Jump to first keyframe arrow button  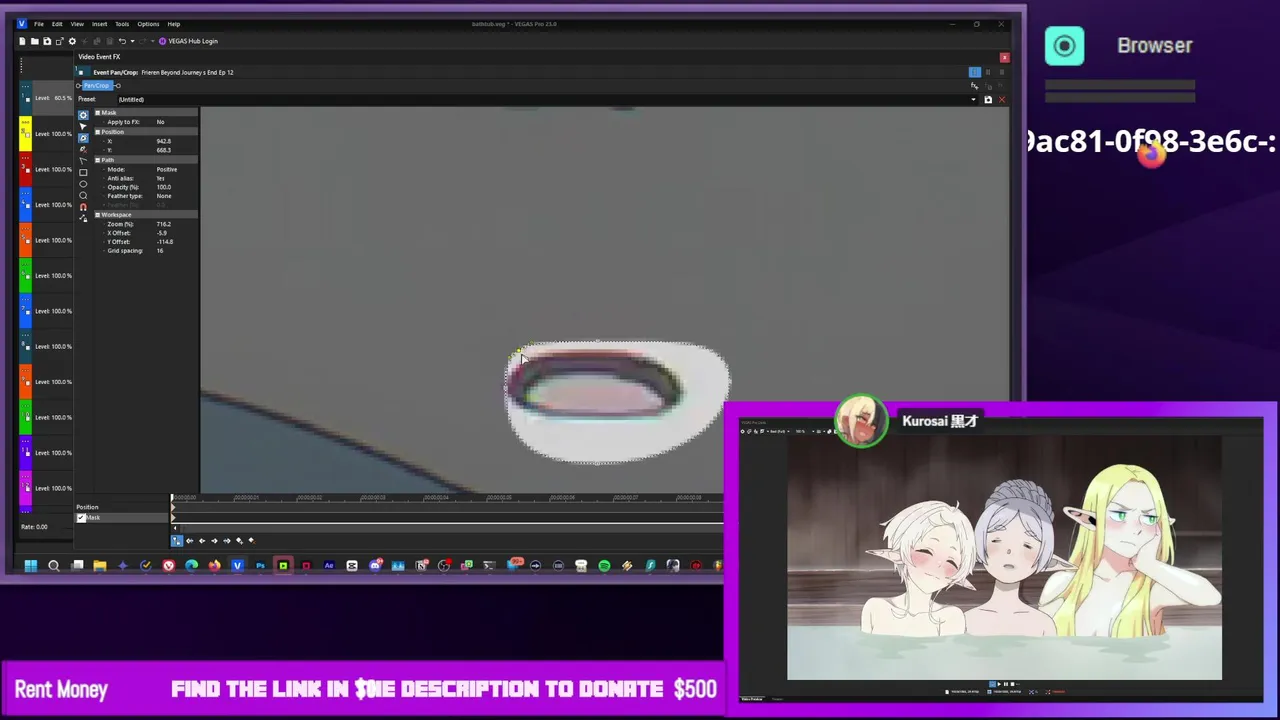pyautogui.click(x=189, y=541)
